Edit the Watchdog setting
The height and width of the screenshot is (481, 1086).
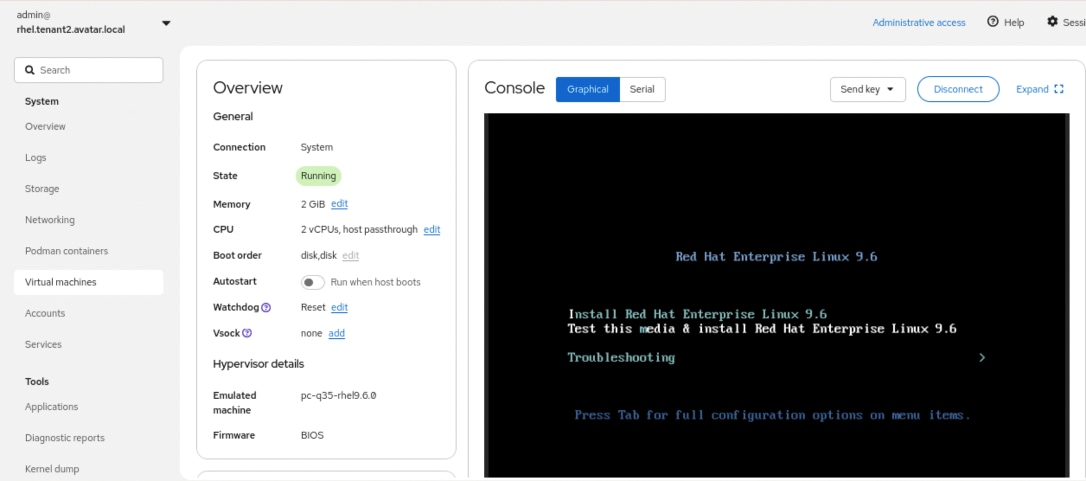point(339,307)
